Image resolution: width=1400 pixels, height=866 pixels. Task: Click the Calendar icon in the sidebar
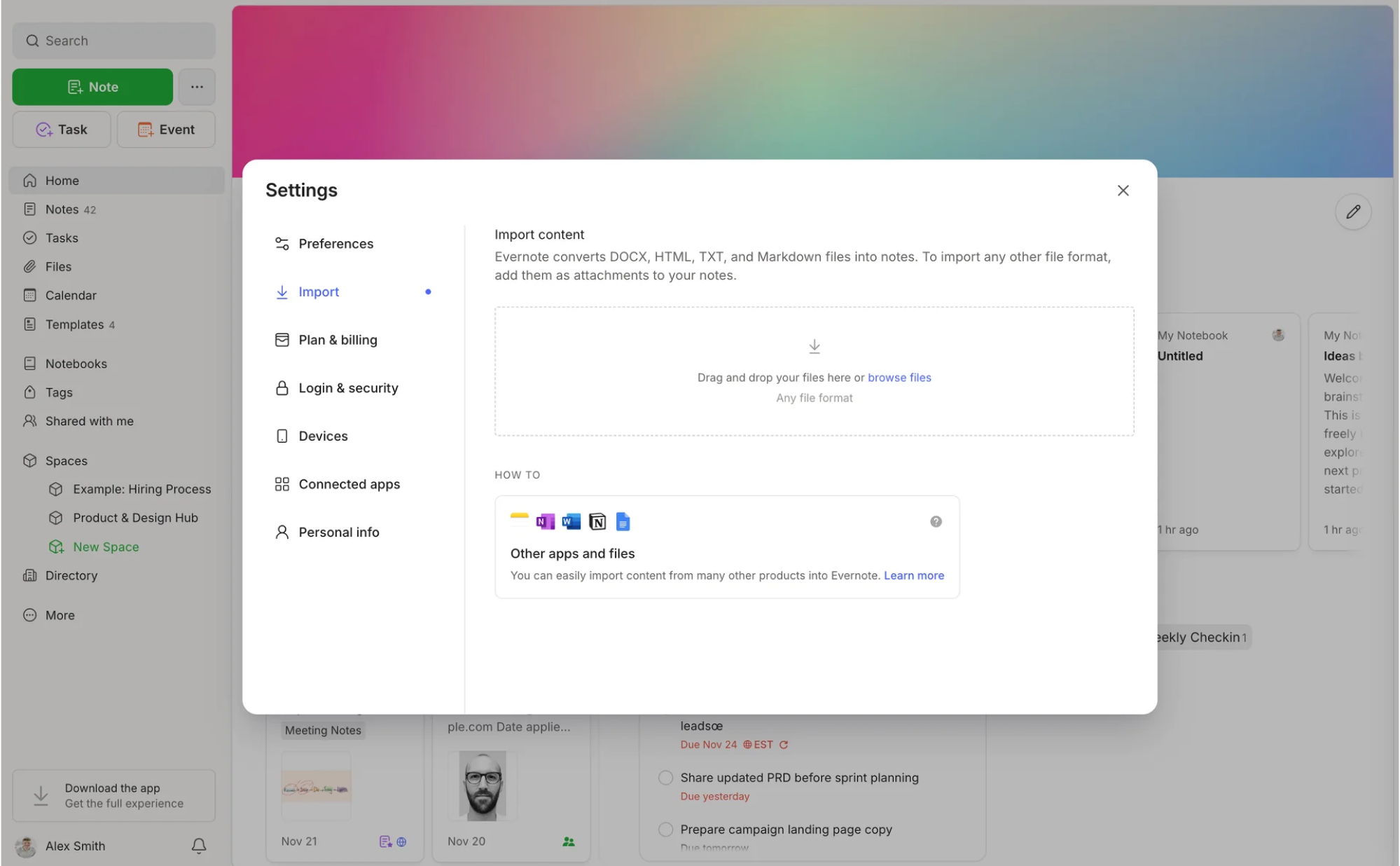29,295
